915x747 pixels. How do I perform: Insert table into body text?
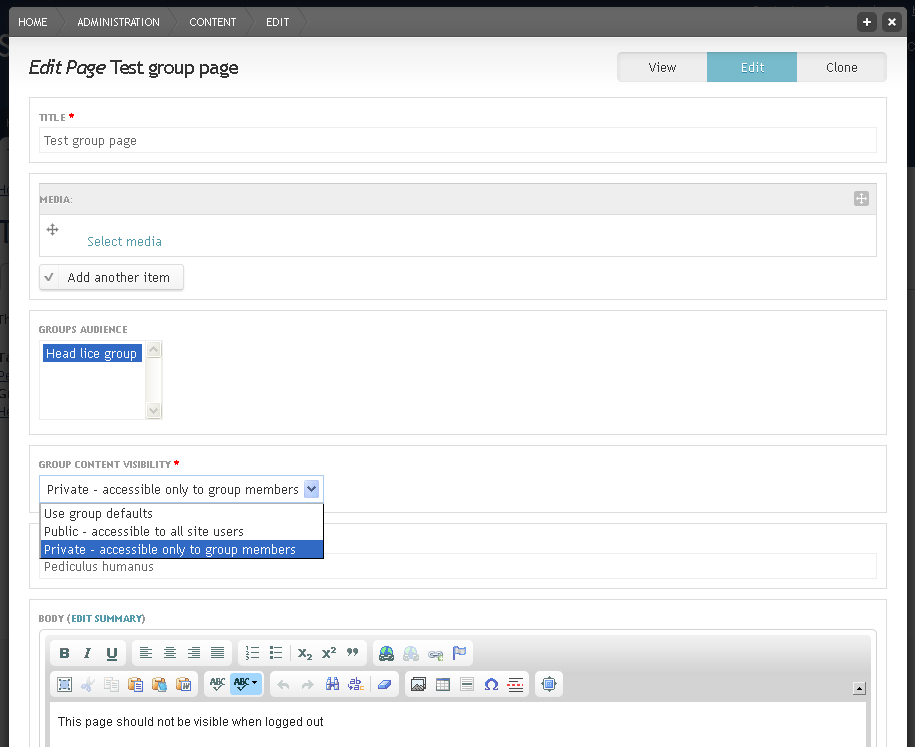click(443, 684)
